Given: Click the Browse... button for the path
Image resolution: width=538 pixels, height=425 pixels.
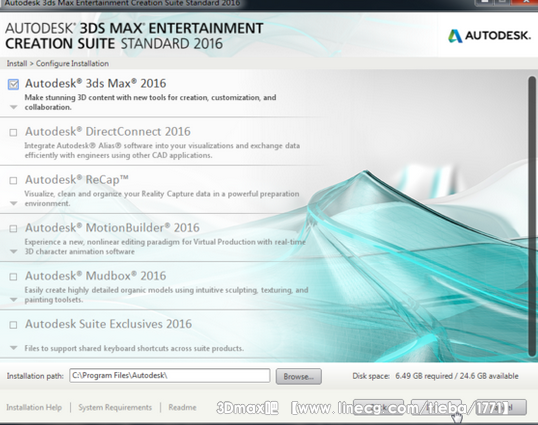Looking at the screenshot, I should (299, 376).
